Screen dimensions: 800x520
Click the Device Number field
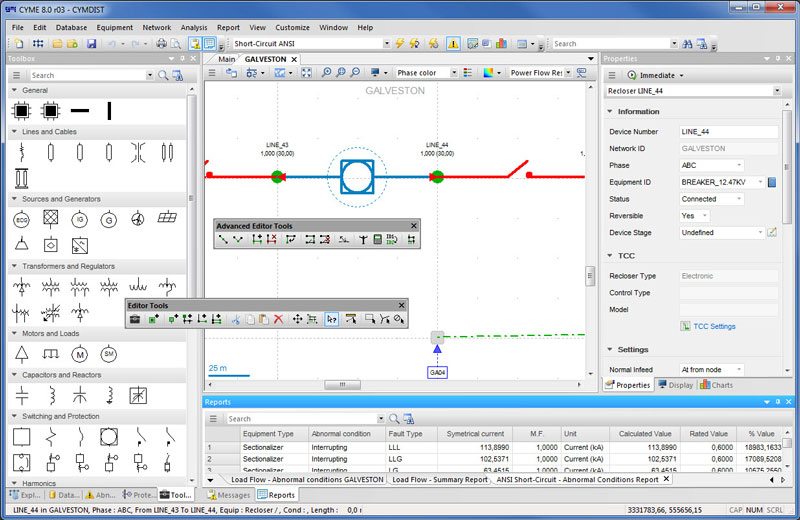(727, 132)
